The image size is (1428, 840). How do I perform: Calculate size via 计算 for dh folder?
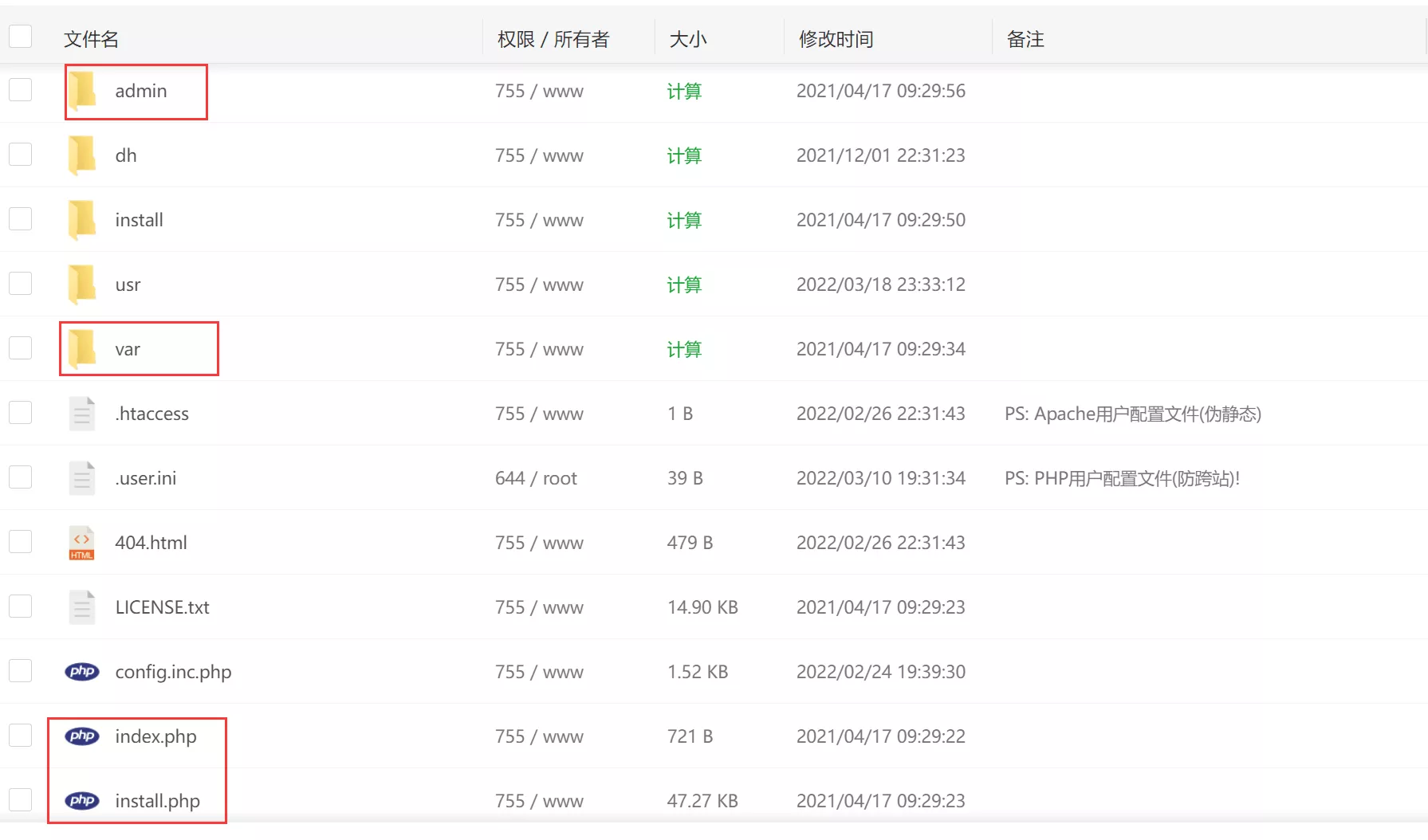click(x=684, y=155)
